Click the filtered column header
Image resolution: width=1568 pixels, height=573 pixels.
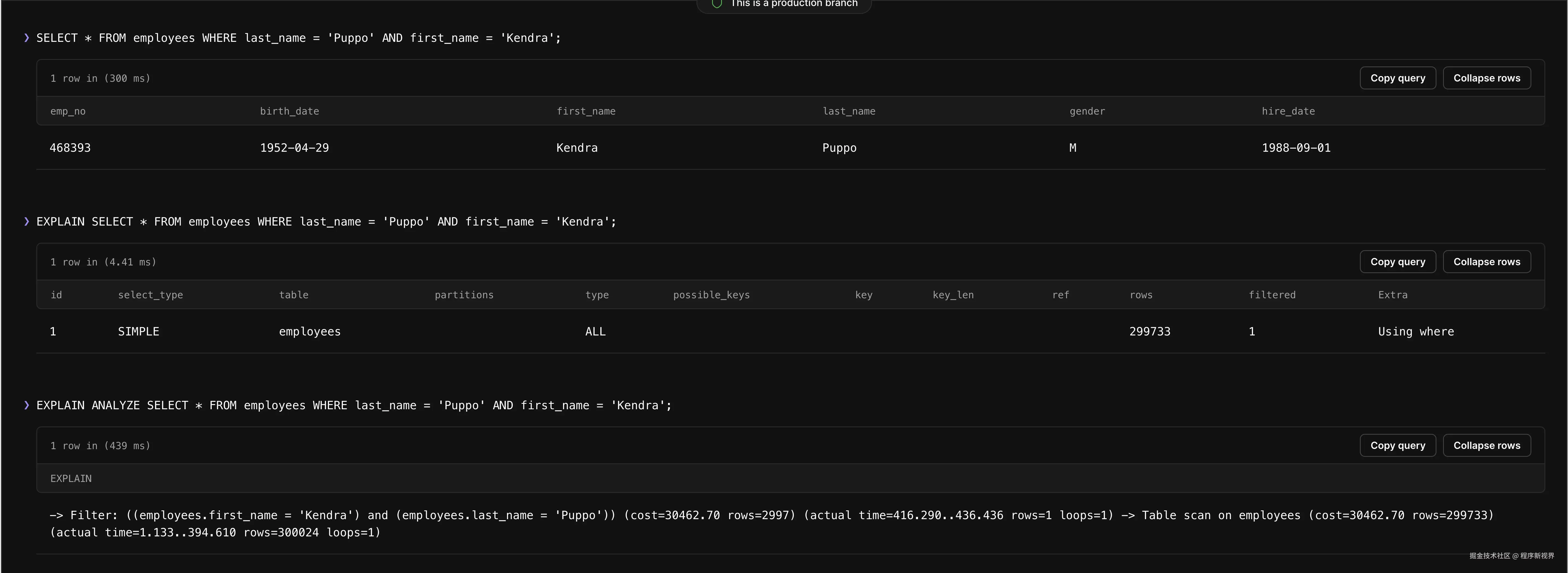click(x=1272, y=295)
